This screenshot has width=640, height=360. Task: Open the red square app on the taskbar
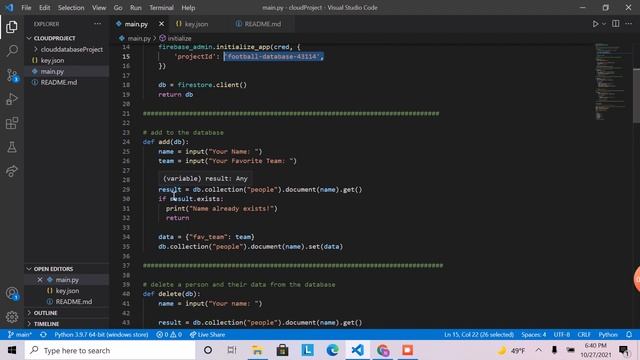tap(407, 350)
